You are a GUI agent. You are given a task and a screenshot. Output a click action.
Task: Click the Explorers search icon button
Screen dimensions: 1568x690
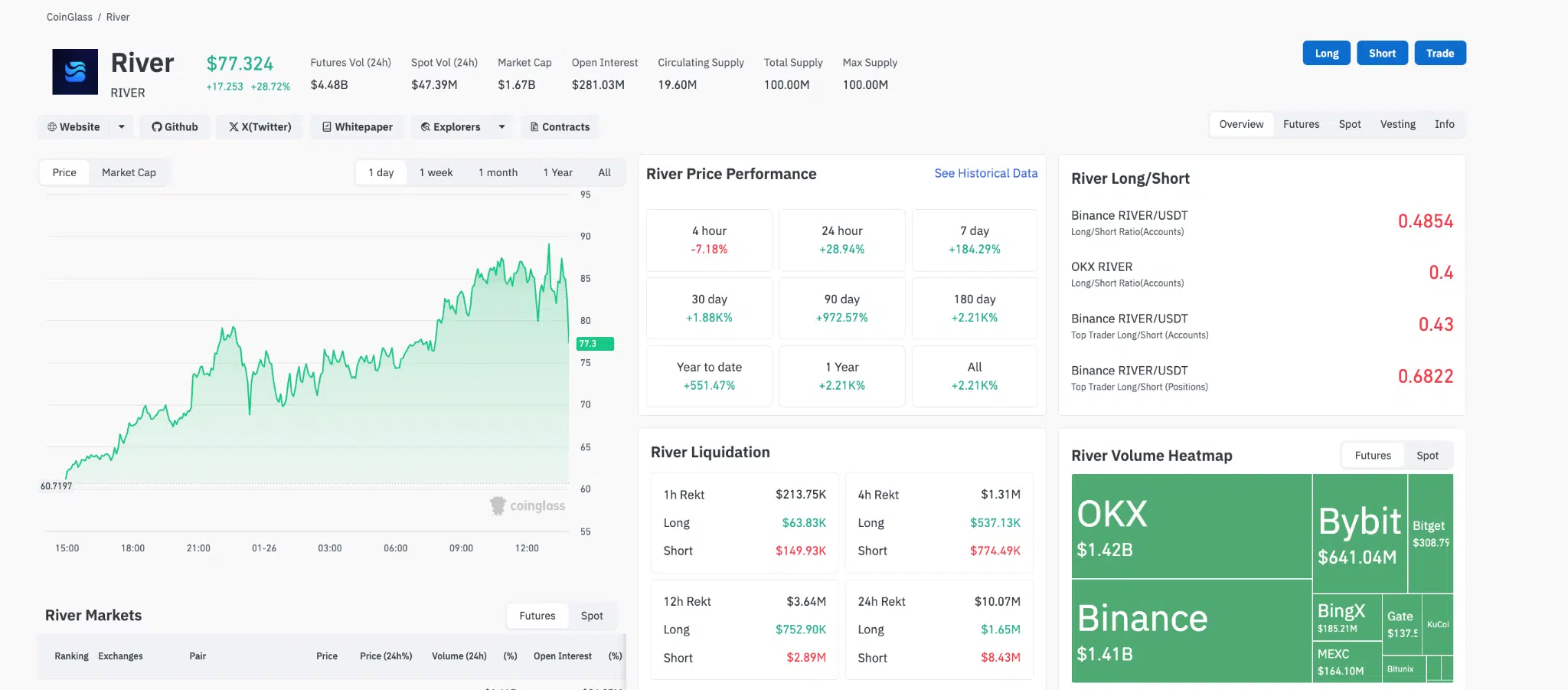click(x=450, y=127)
